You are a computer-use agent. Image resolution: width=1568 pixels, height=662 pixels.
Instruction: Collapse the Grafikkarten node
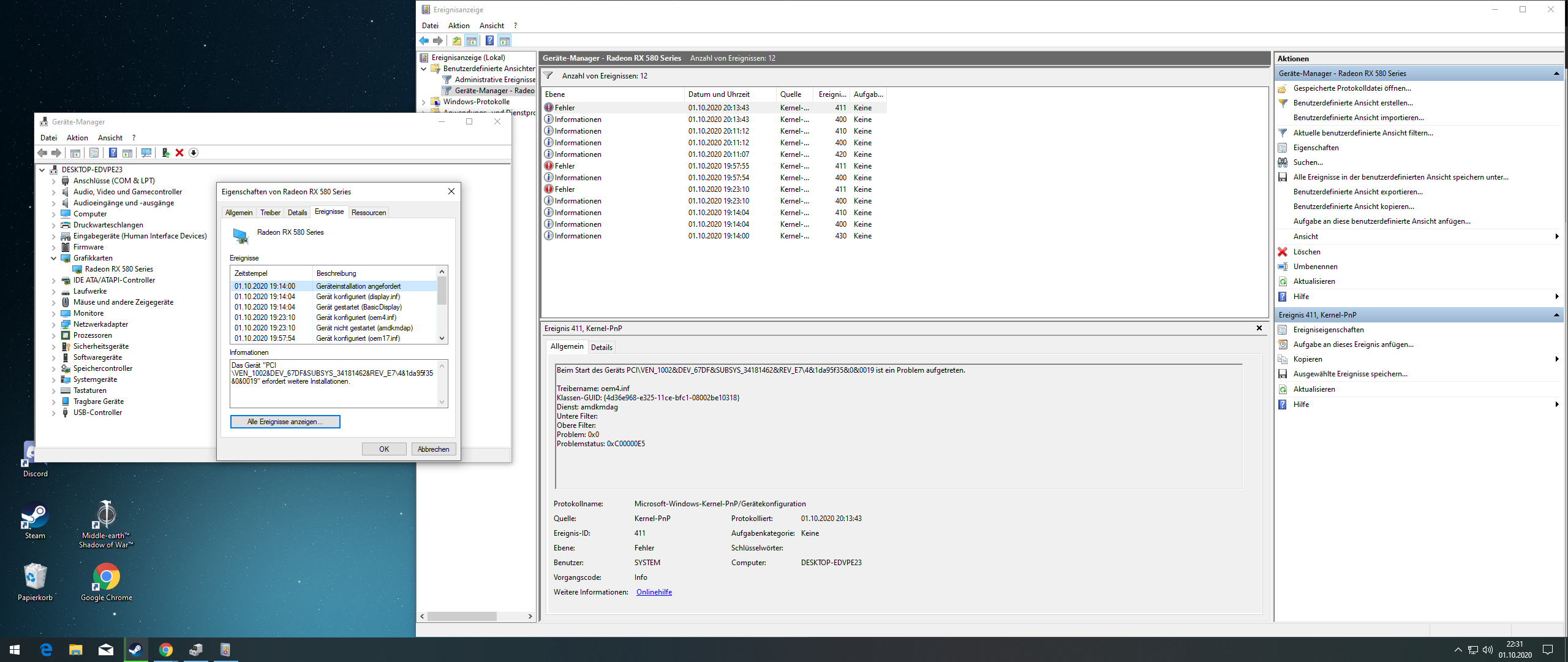tap(54, 258)
